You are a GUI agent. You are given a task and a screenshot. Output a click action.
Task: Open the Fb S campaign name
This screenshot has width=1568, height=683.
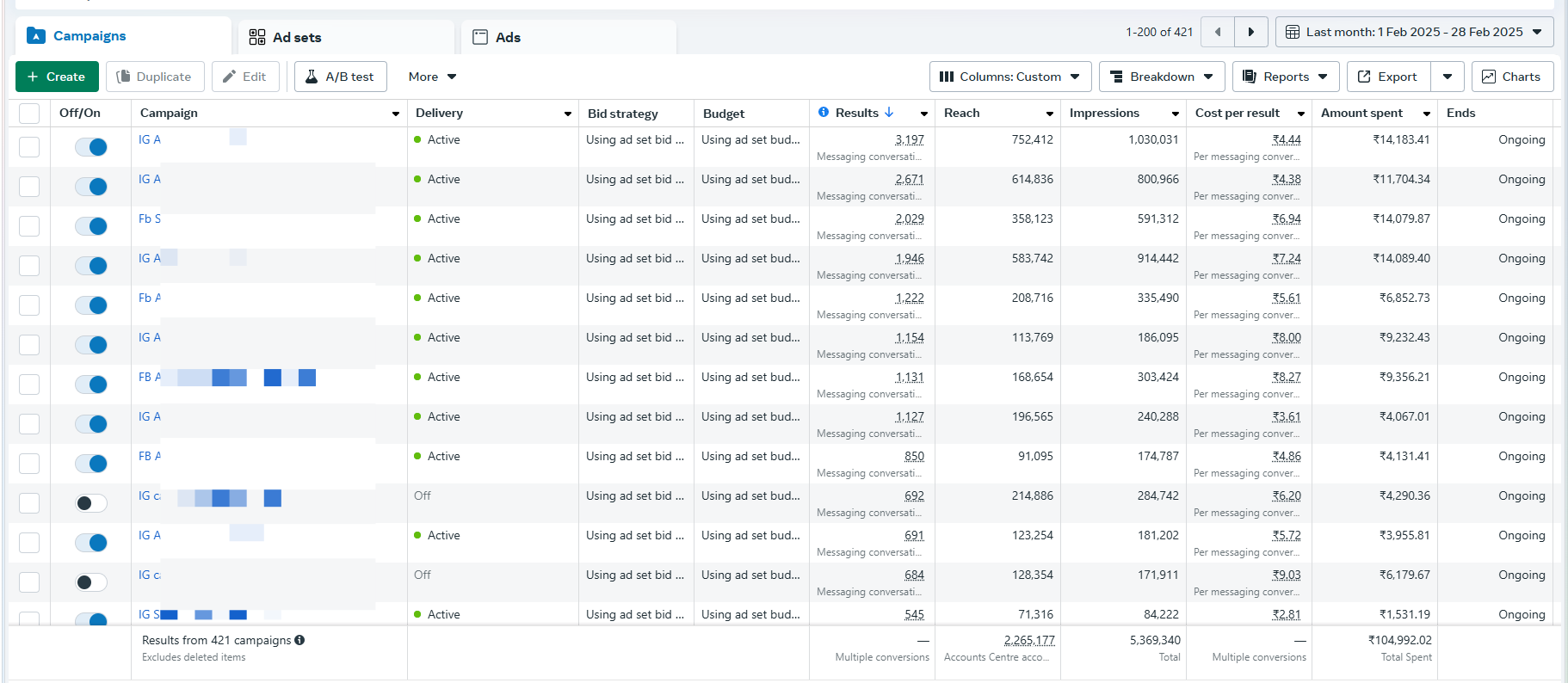coord(150,218)
